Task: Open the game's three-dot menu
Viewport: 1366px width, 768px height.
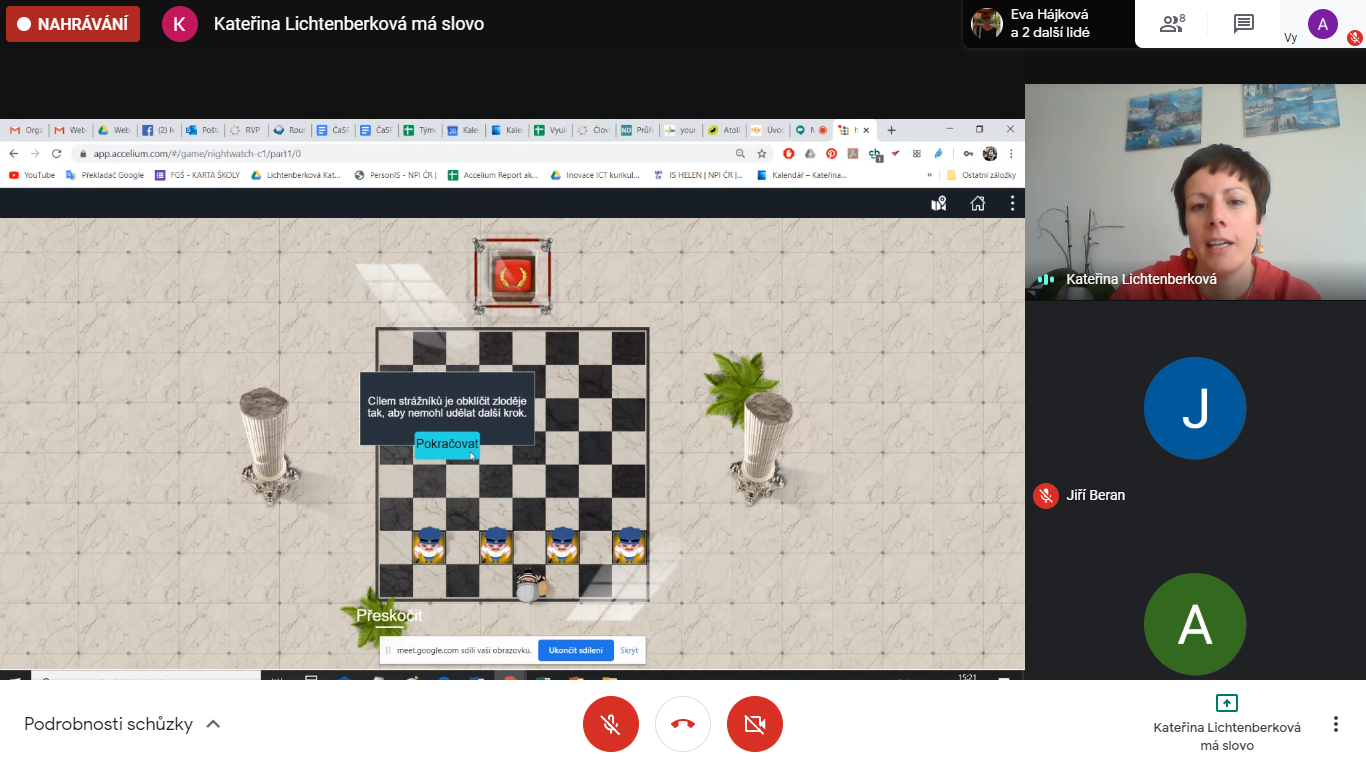Action: pyautogui.click(x=1012, y=203)
